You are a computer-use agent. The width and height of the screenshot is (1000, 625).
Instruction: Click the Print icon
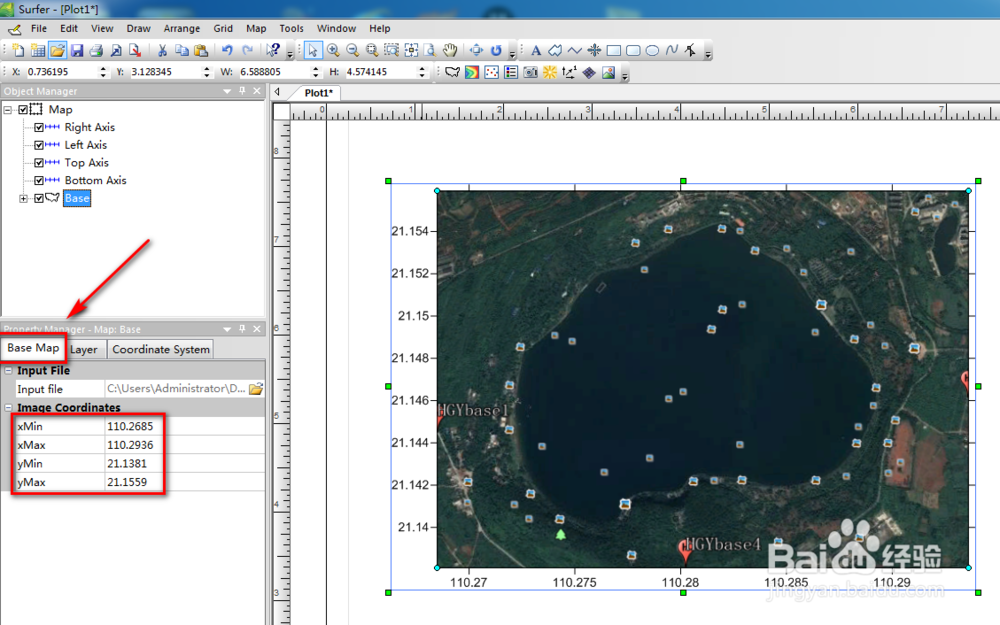click(x=97, y=50)
